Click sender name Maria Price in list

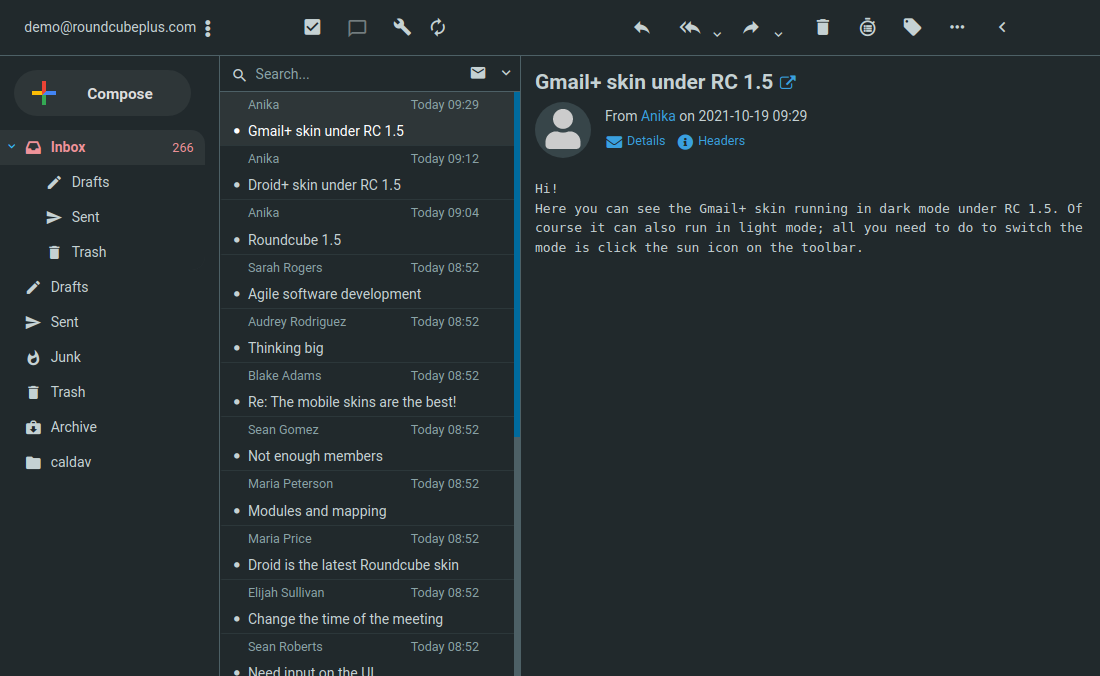tap(279, 539)
